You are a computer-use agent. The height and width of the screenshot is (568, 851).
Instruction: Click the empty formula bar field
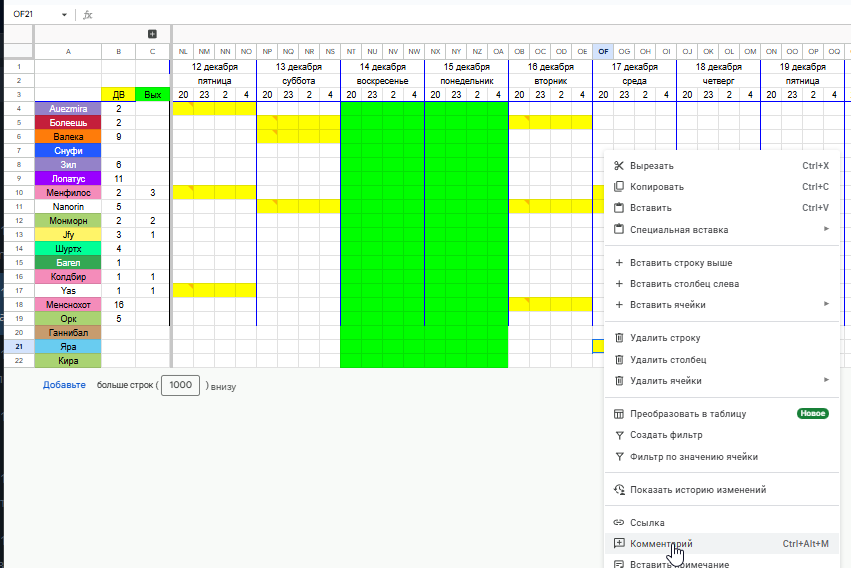(472, 15)
